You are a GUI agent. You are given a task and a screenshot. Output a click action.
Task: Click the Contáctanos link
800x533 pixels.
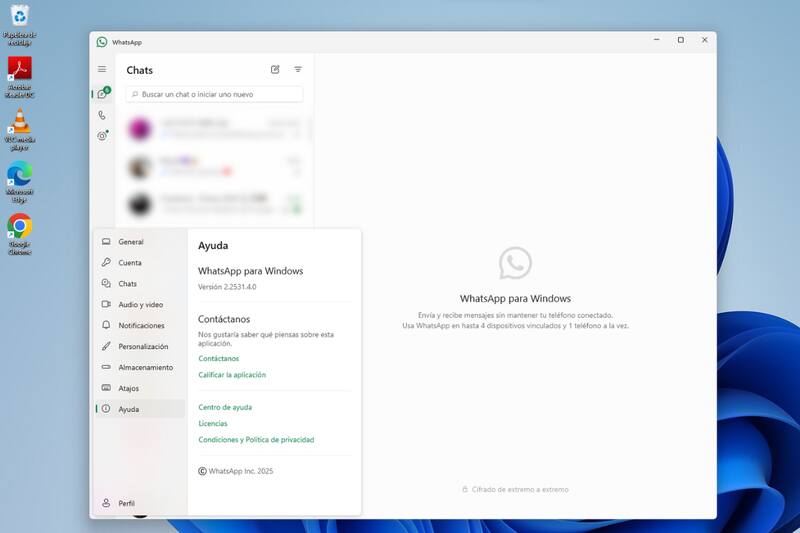pos(218,358)
